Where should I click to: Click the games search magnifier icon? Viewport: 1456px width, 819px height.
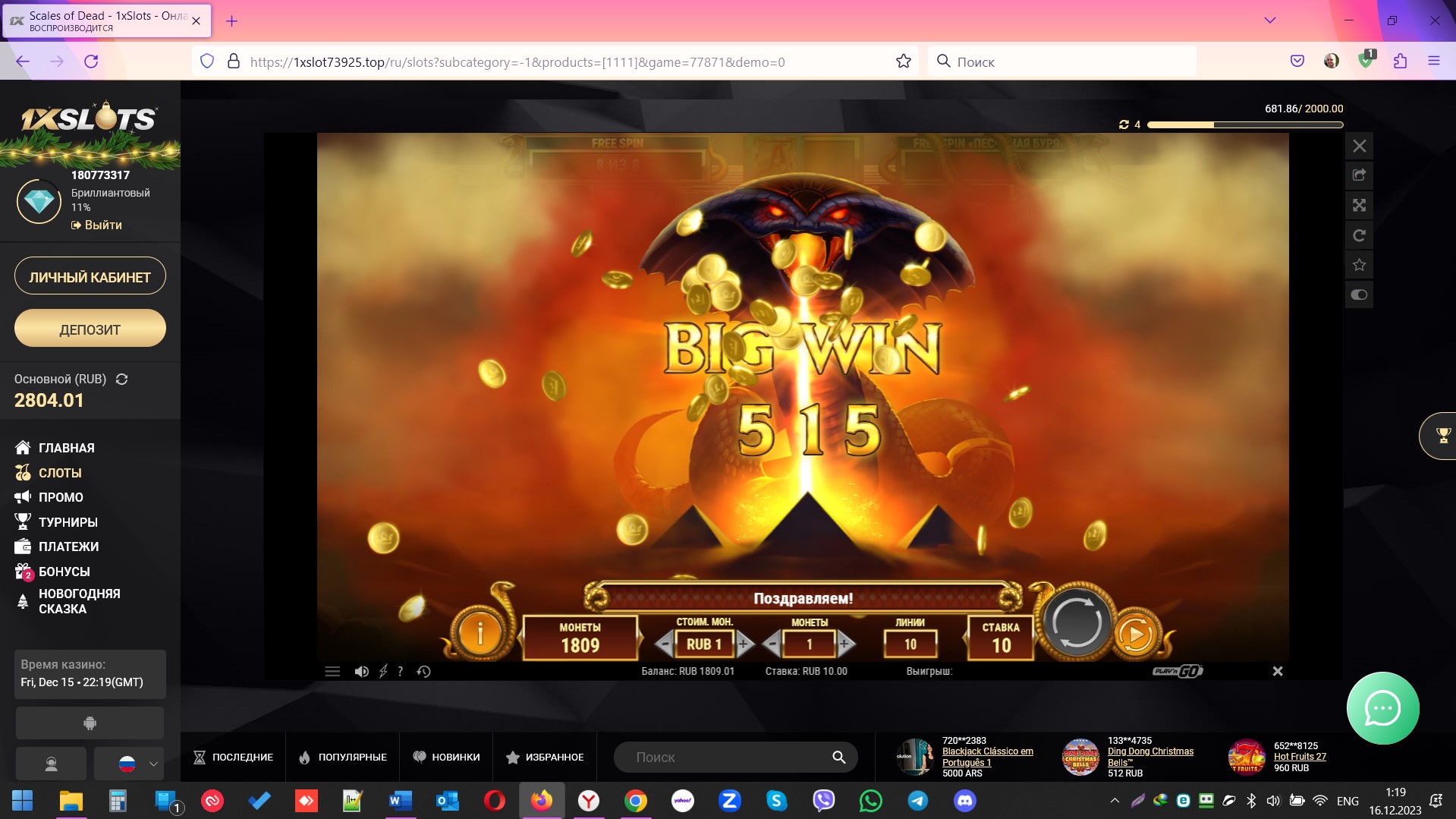coord(838,758)
